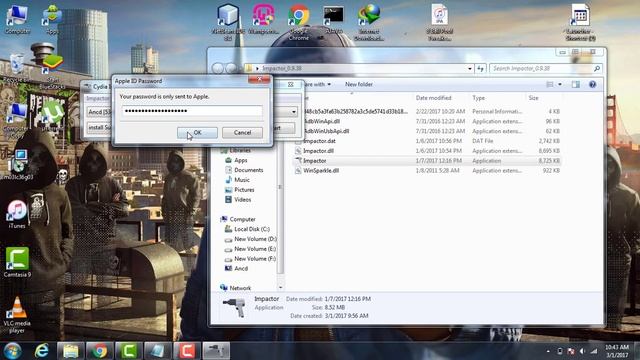
Task: Click the IPA file desktop icon
Action: point(439,22)
